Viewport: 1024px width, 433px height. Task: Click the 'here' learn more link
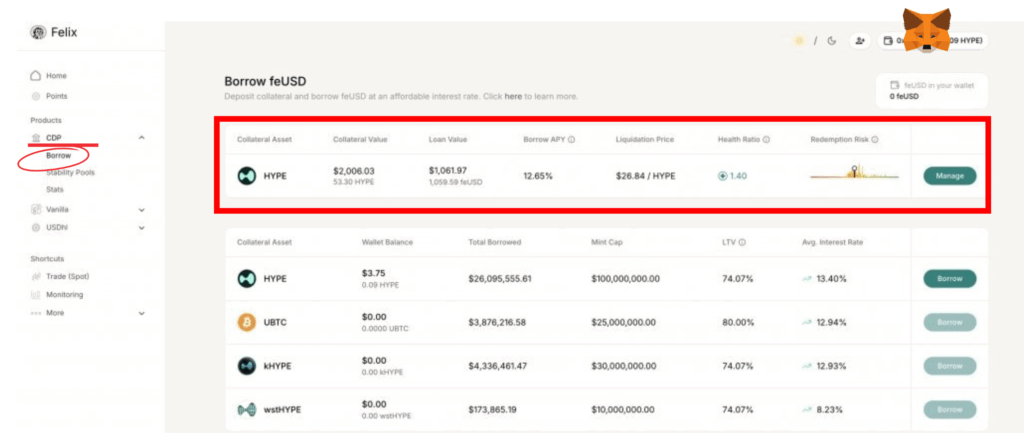point(513,96)
